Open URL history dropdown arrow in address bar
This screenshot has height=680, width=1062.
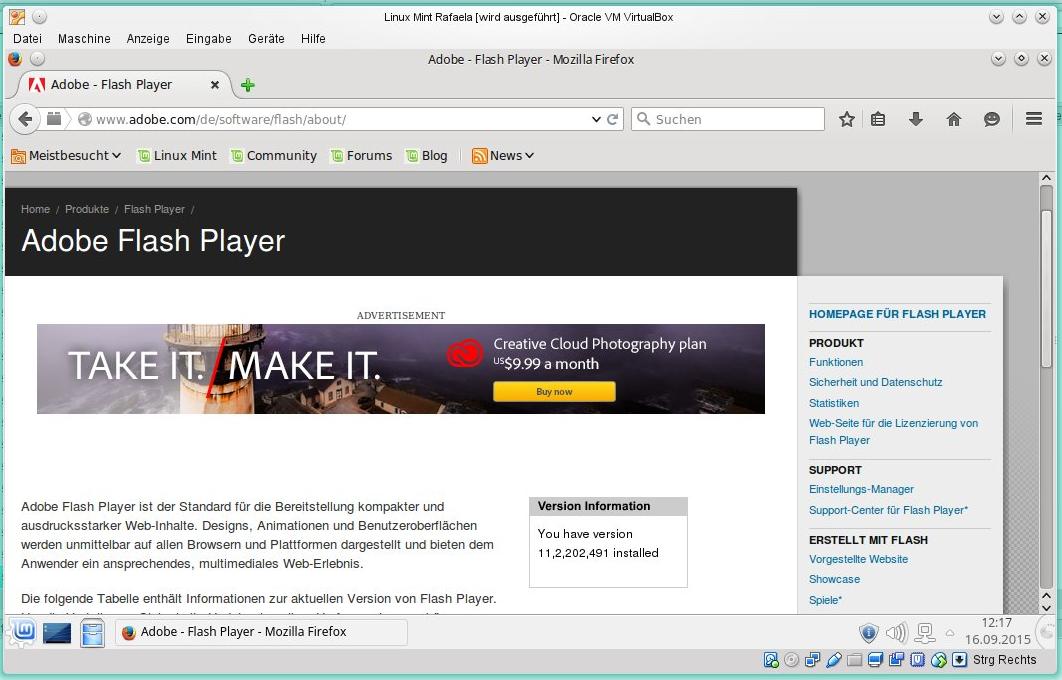pyautogui.click(x=596, y=119)
